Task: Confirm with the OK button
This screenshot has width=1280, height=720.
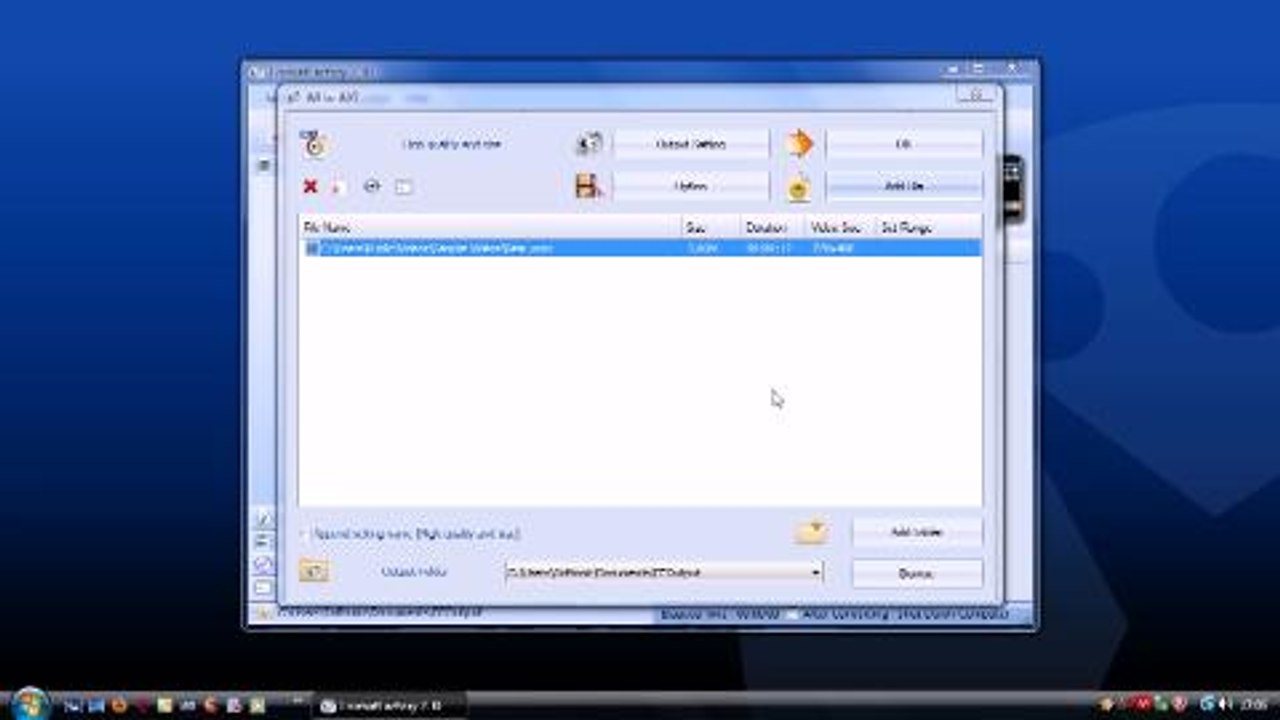Action: [x=904, y=144]
